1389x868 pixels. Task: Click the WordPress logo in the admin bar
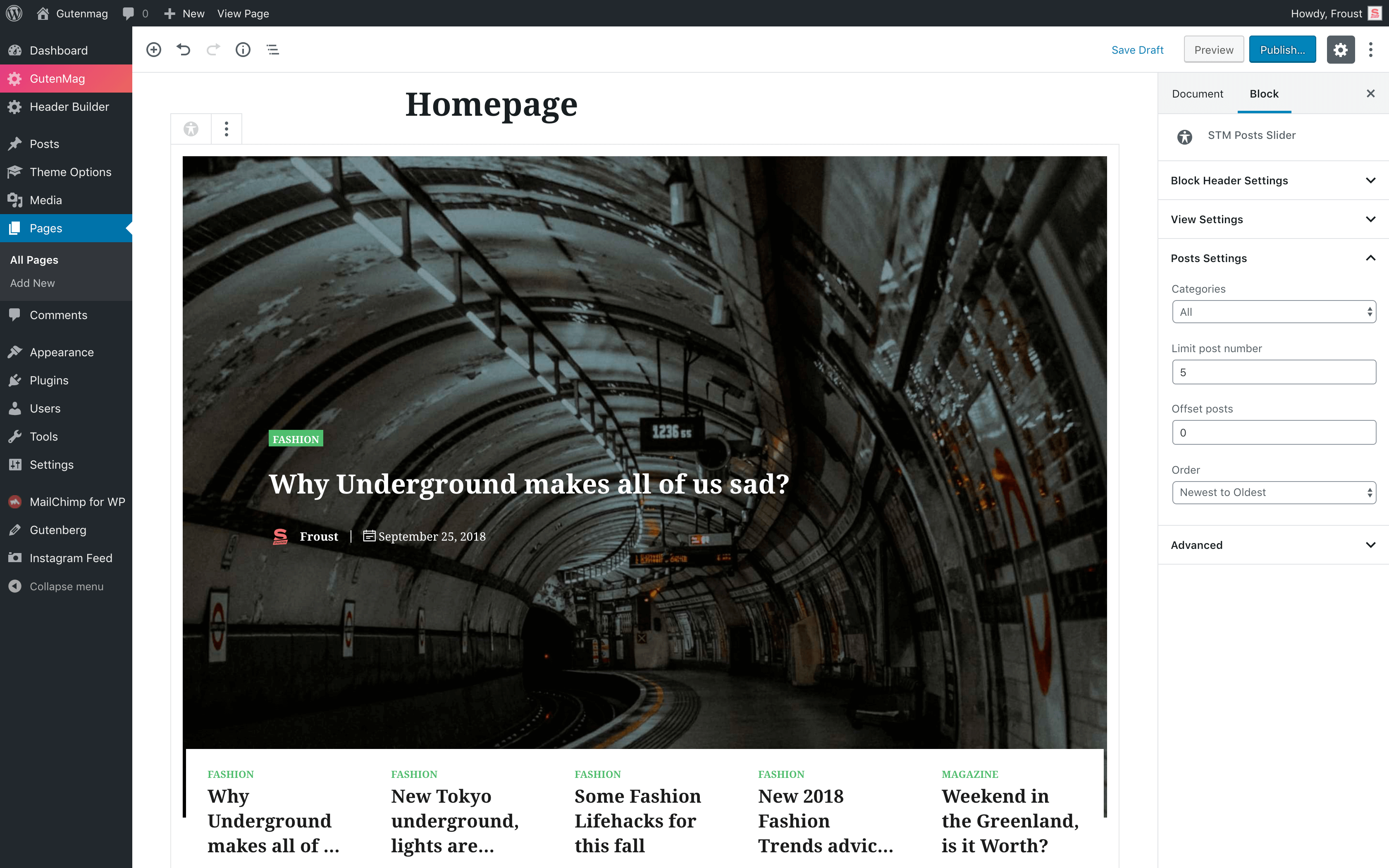click(x=14, y=13)
